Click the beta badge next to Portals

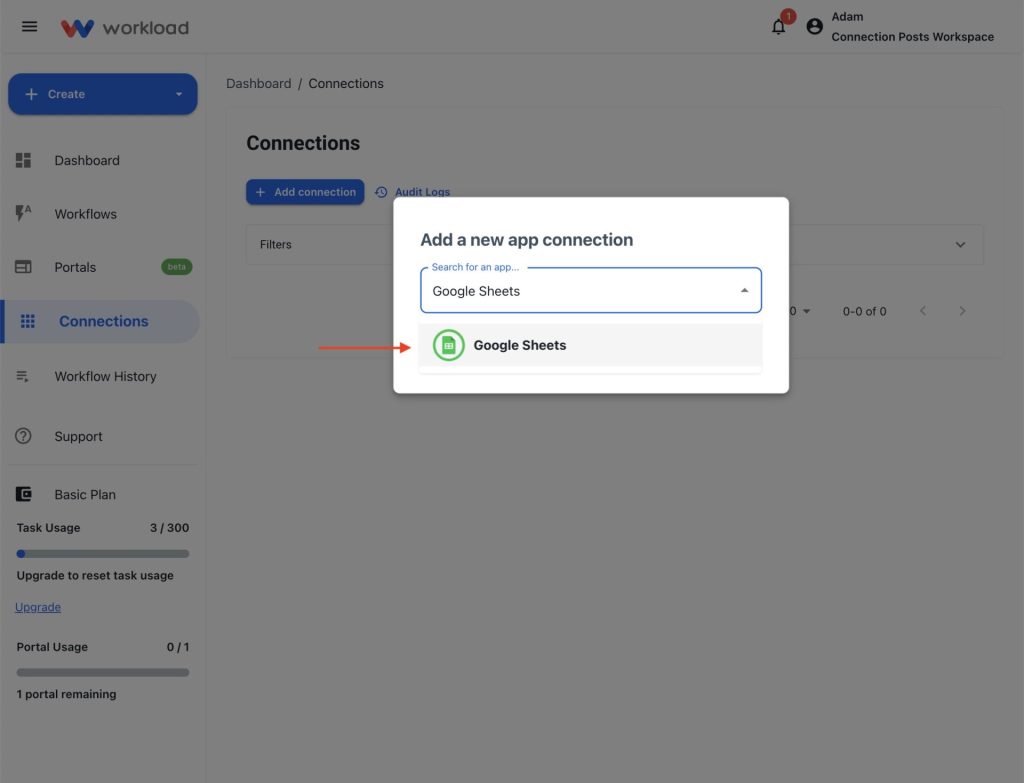pos(176,267)
